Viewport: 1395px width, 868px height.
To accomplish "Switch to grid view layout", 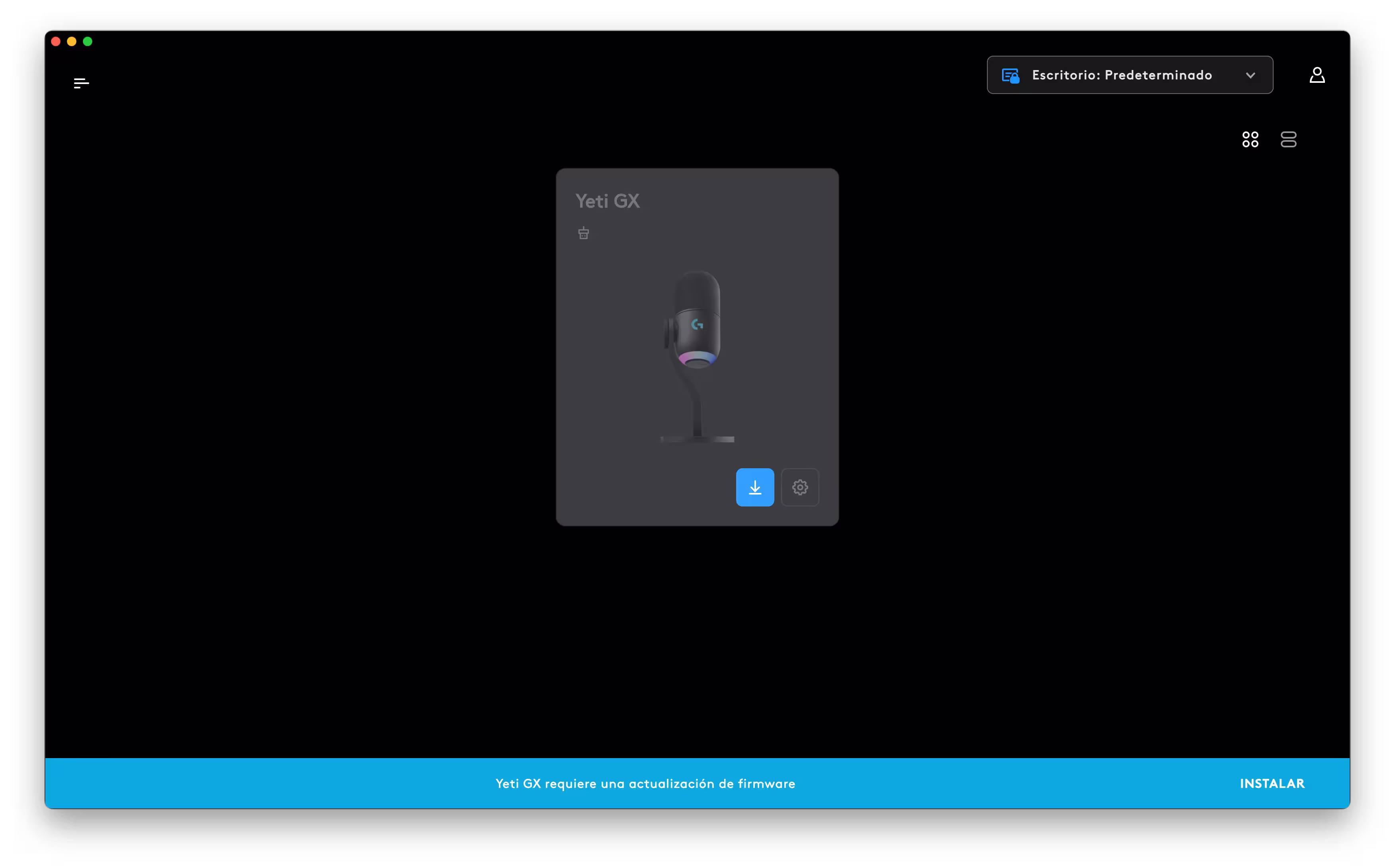I will [x=1250, y=139].
